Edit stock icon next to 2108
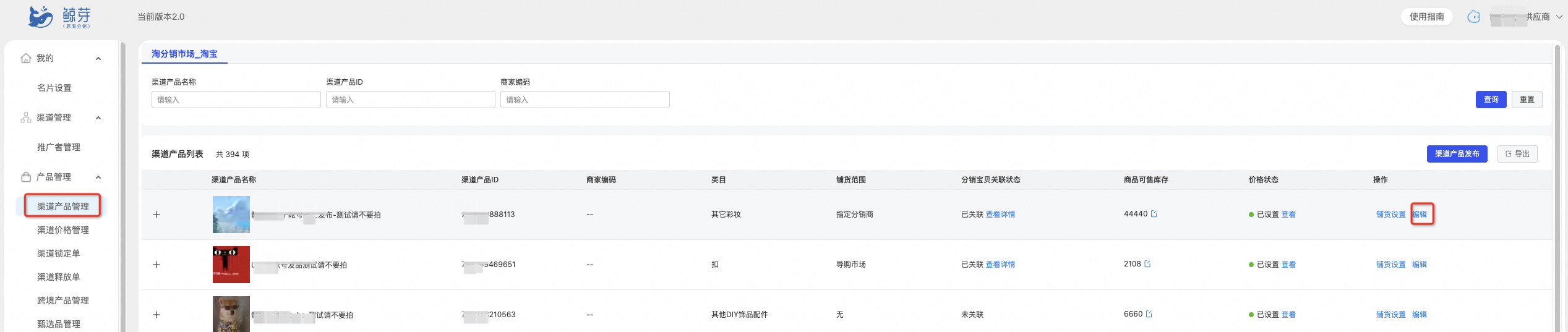 [x=1147, y=264]
